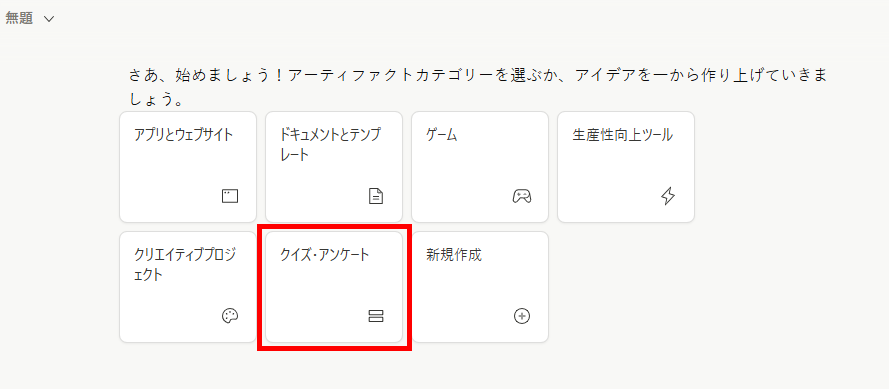Click the ゲーム label text
Screen dimensions: 889x389
441,135
